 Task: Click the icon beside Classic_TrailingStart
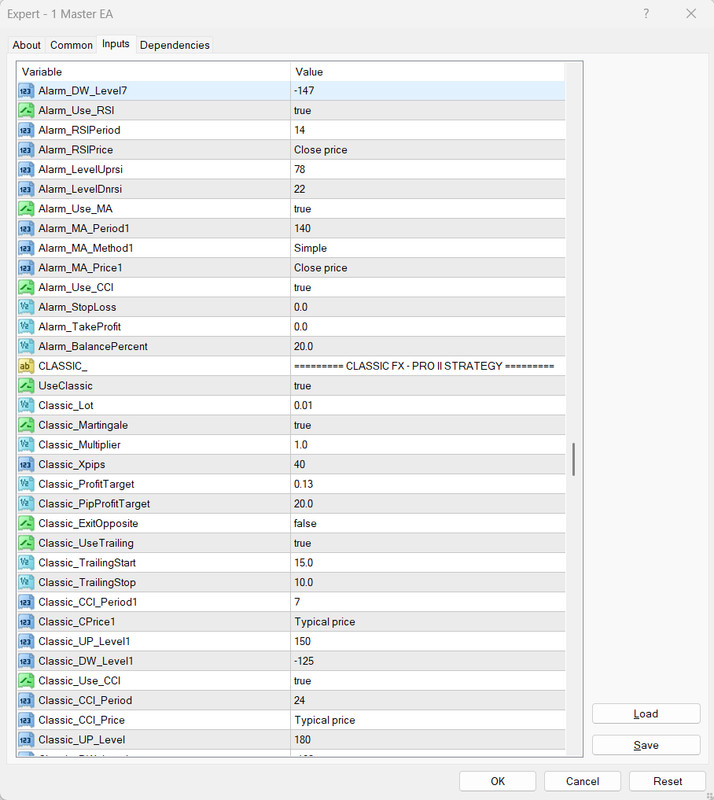coord(26,563)
